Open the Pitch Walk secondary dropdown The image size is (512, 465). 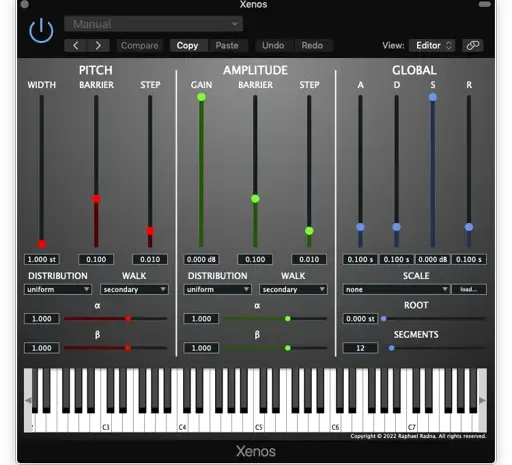tap(134, 289)
